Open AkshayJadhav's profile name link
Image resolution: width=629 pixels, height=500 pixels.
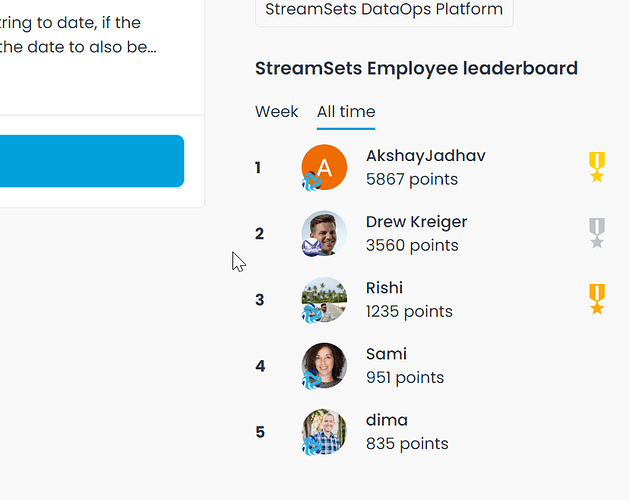(x=426, y=156)
